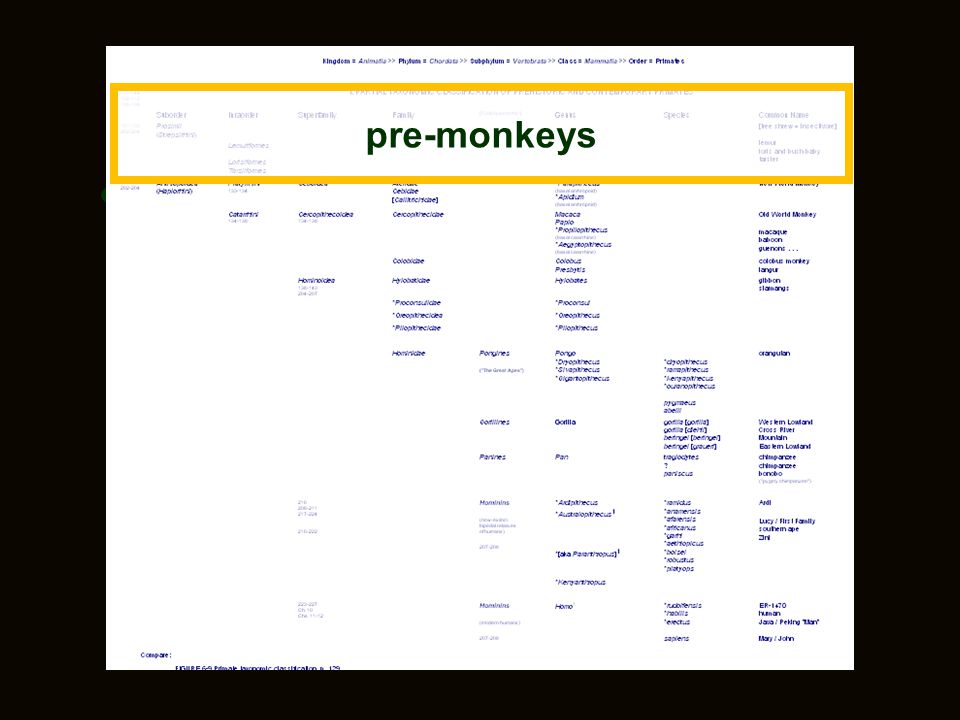Screen dimensions: 960x720
Task: Select the 'Cercopithecidae' family entry
Action: tap(418, 214)
